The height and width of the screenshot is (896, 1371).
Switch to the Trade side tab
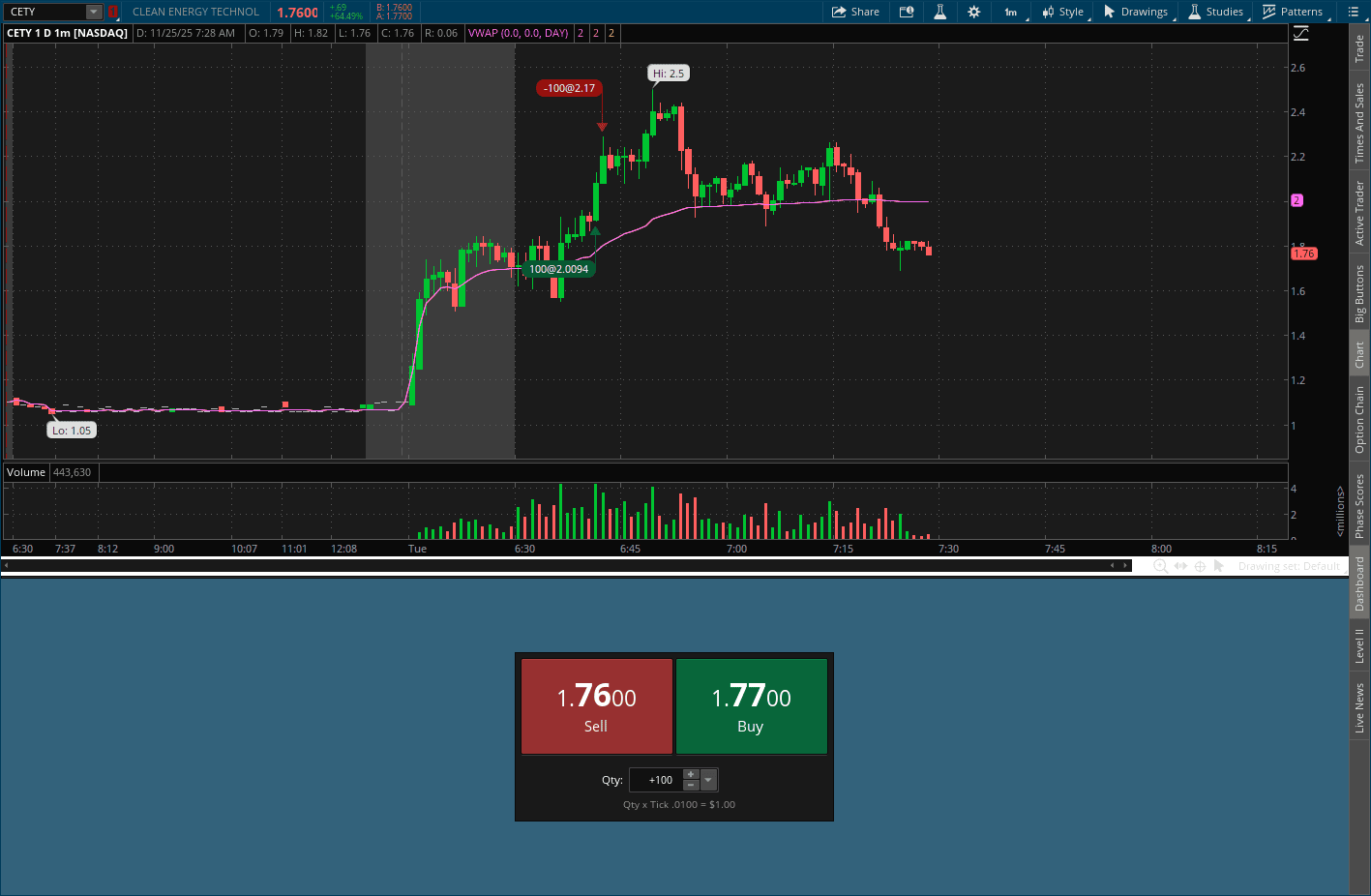coord(1359,48)
